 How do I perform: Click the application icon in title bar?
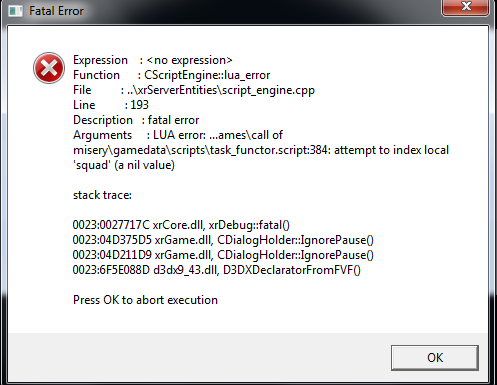(15, 11)
